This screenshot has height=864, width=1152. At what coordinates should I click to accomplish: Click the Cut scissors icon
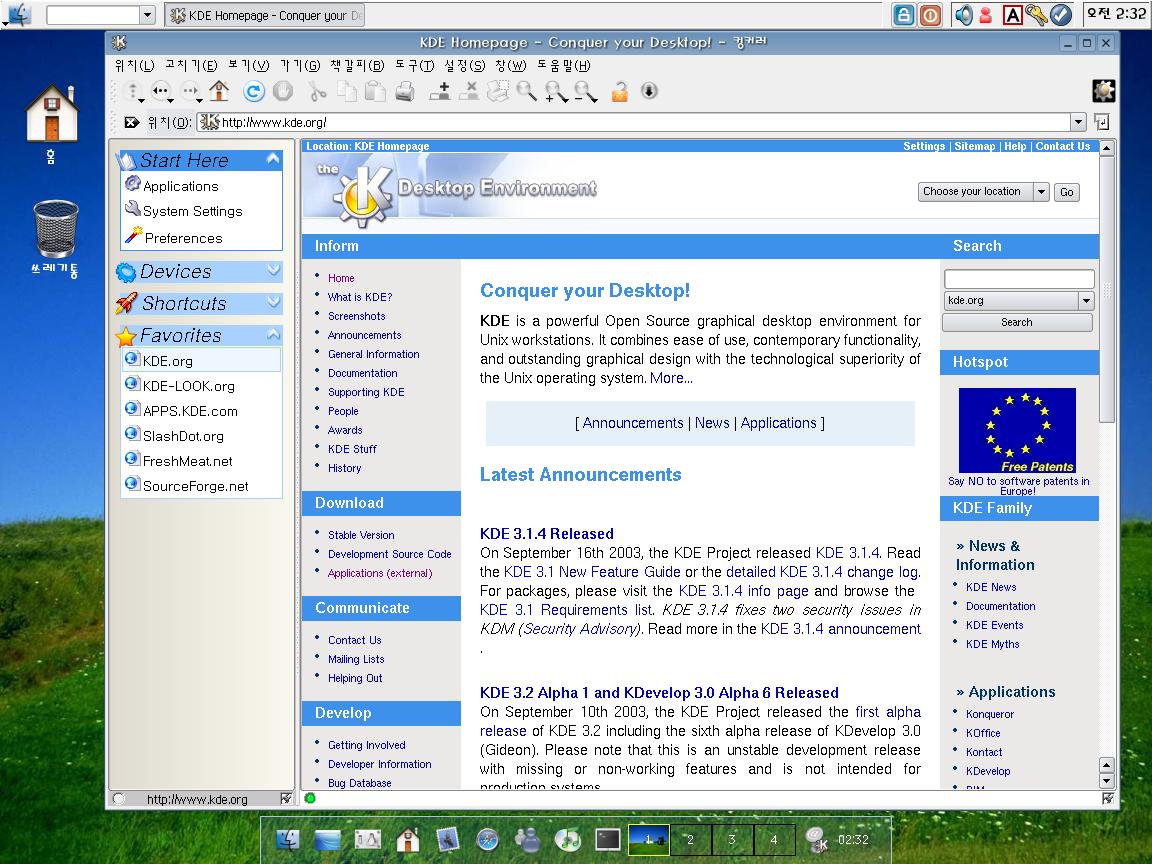pyautogui.click(x=317, y=91)
